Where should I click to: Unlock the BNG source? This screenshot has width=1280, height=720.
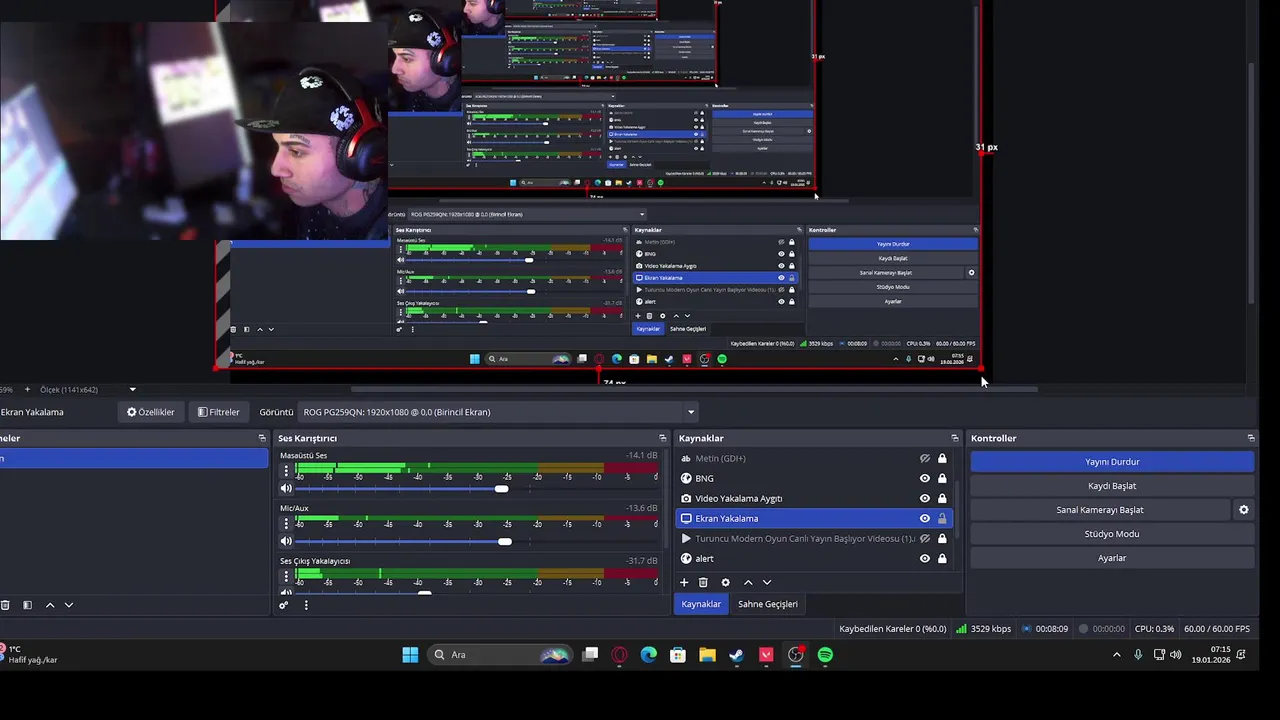point(942,478)
